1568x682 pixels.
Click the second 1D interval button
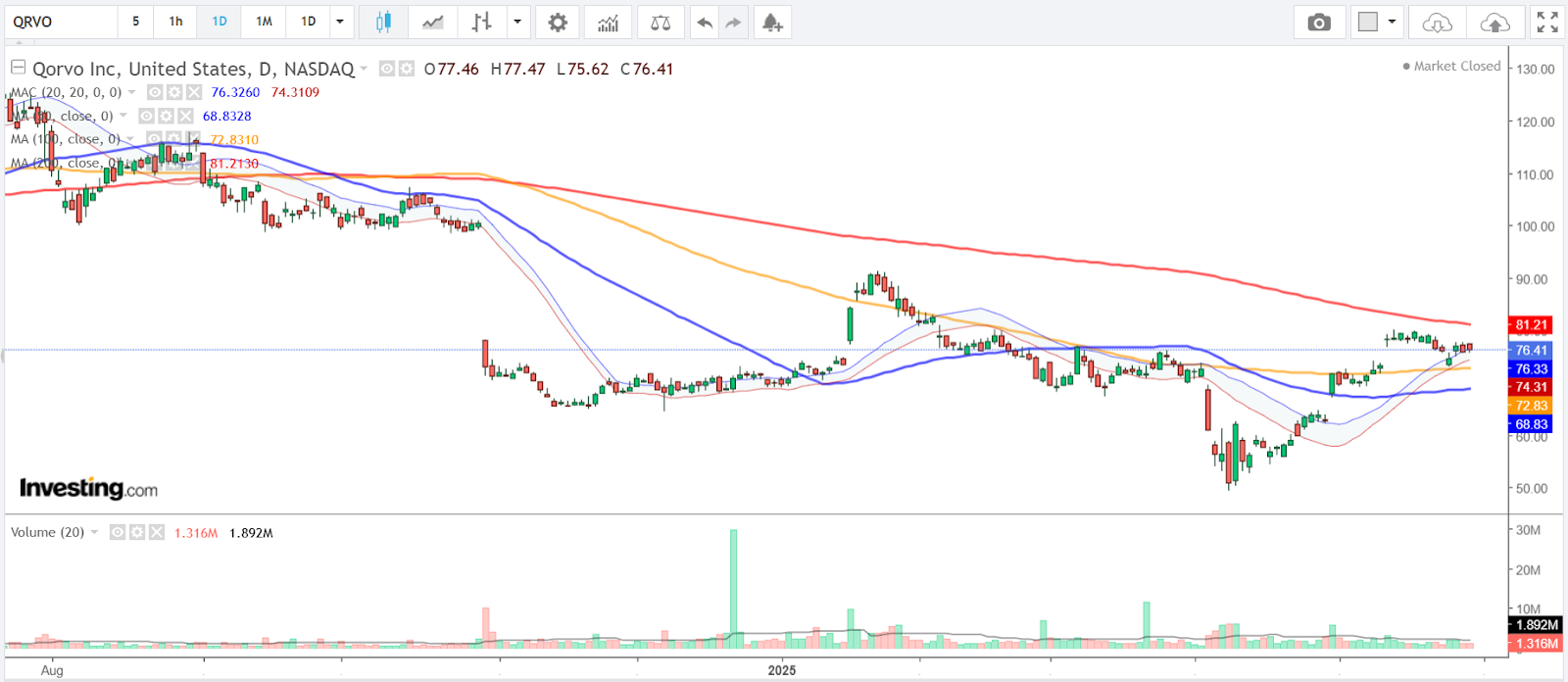(x=308, y=22)
